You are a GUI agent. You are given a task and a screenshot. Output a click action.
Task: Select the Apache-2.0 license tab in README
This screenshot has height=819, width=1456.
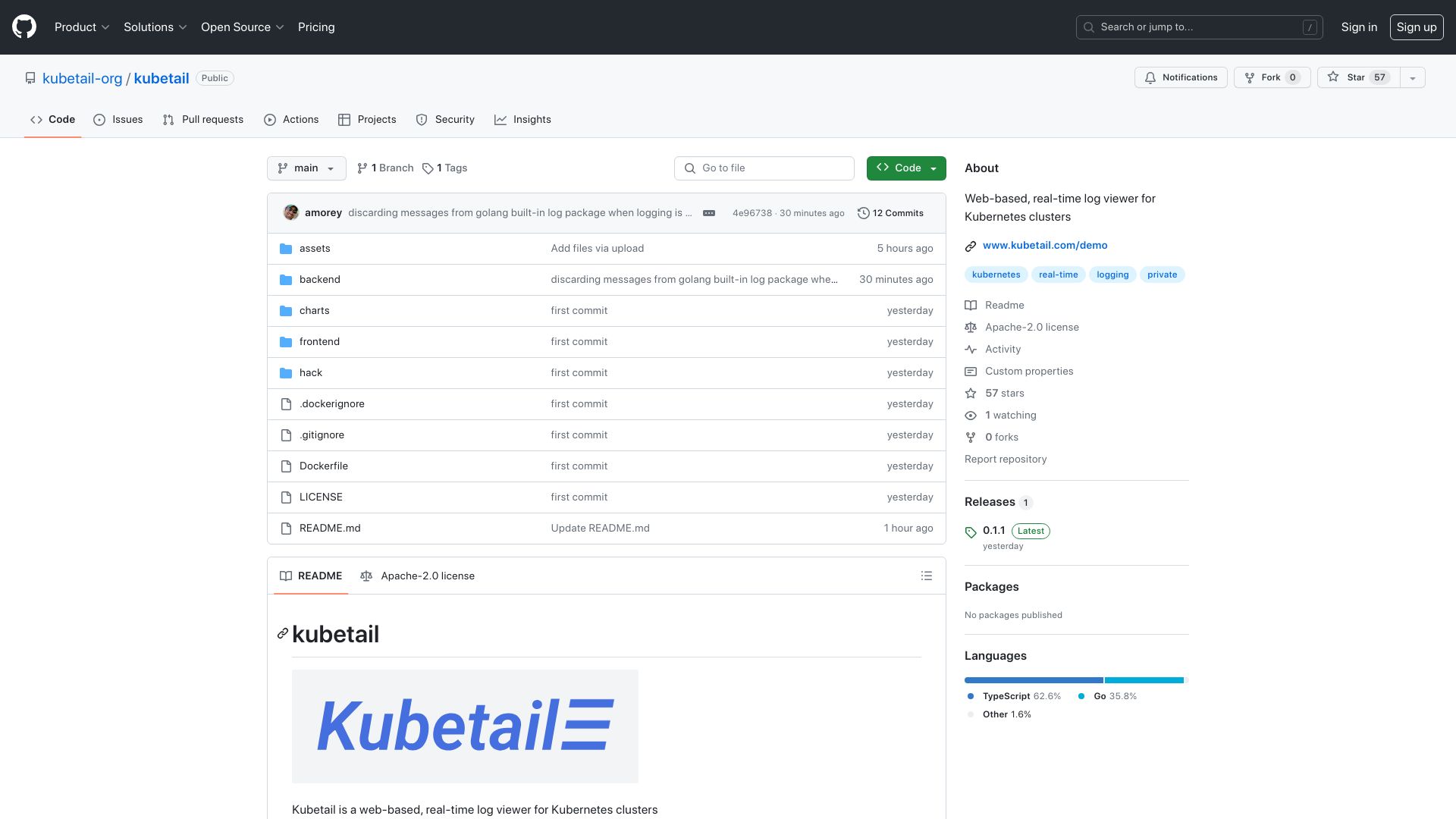(418, 576)
